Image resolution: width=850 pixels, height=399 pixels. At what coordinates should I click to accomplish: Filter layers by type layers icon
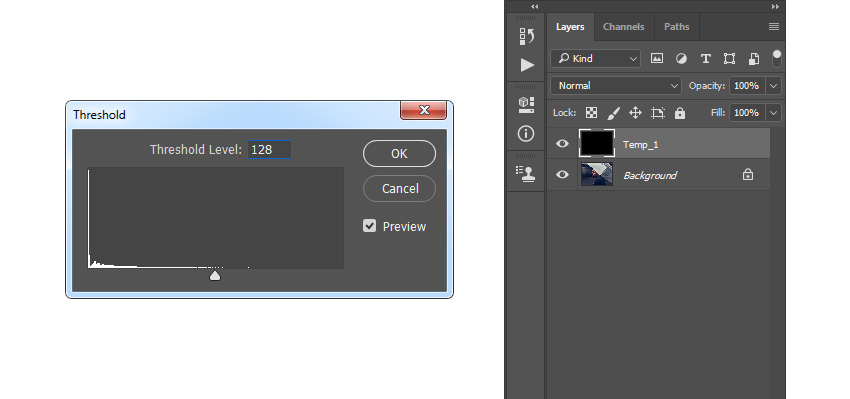[705, 59]
